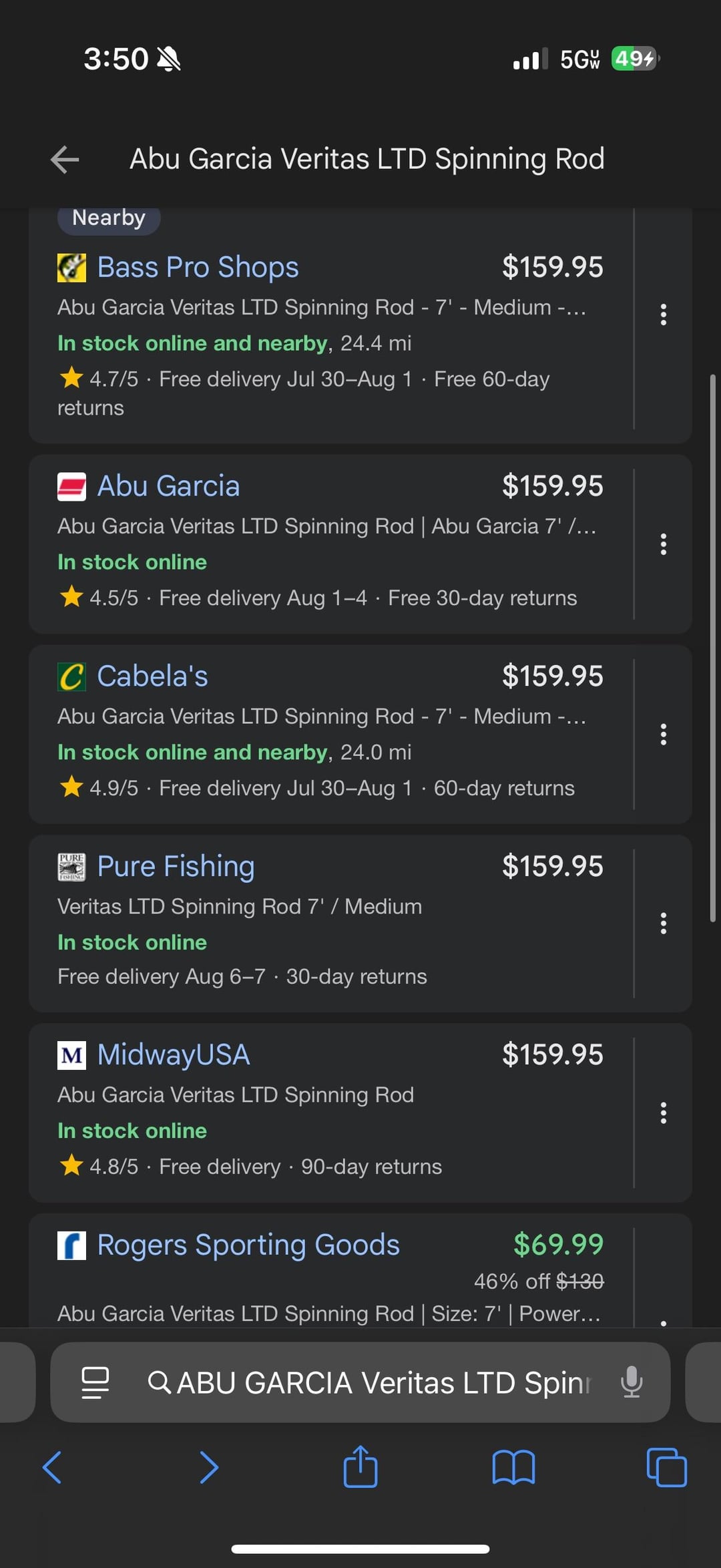Open more options for MidwayUSA listing
The width and height of the screenshot is (721, 1568).
(x=663, y=1113)
